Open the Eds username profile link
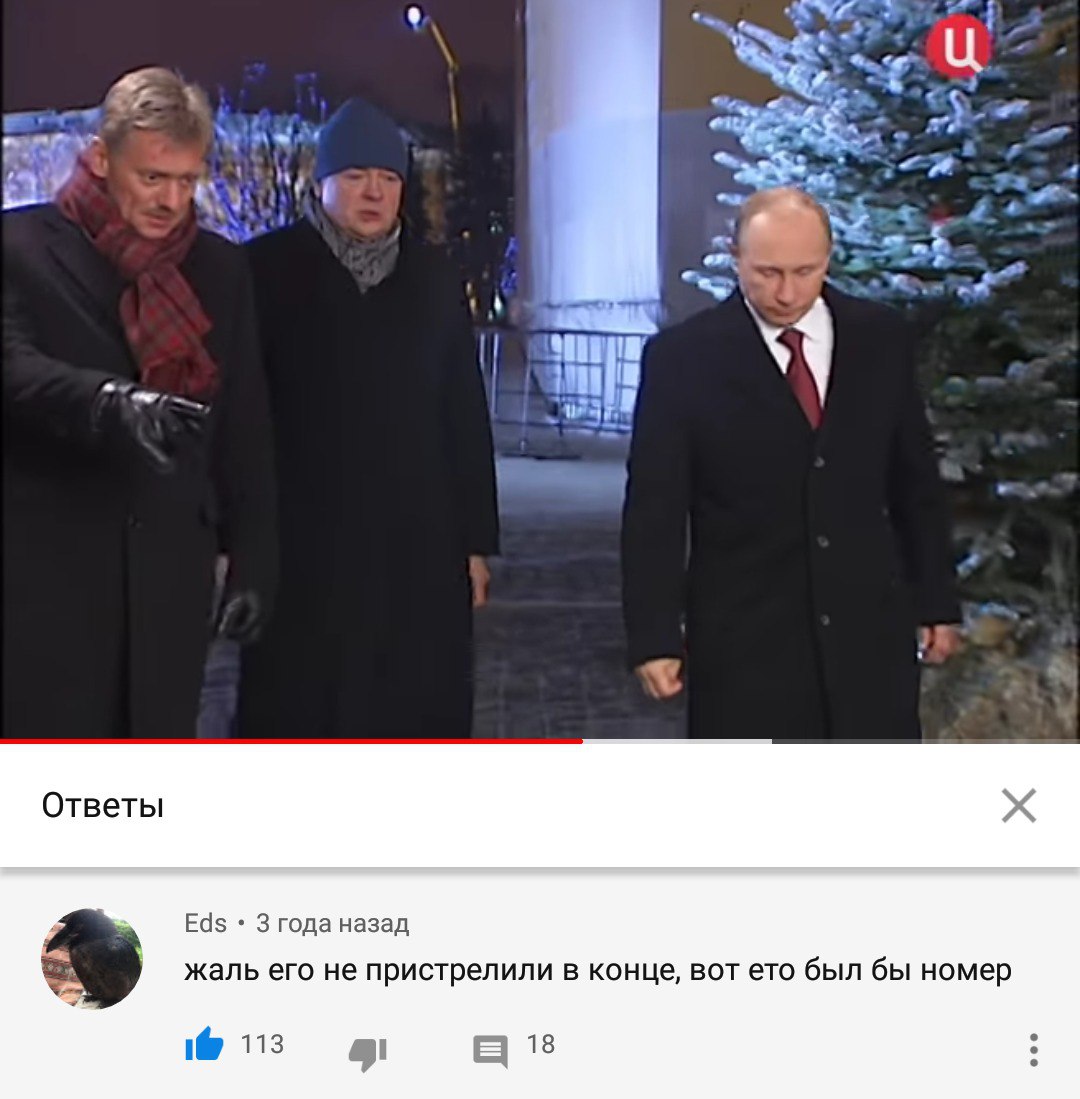This screenshot has width=1080, height=1099. pos(205,923)
